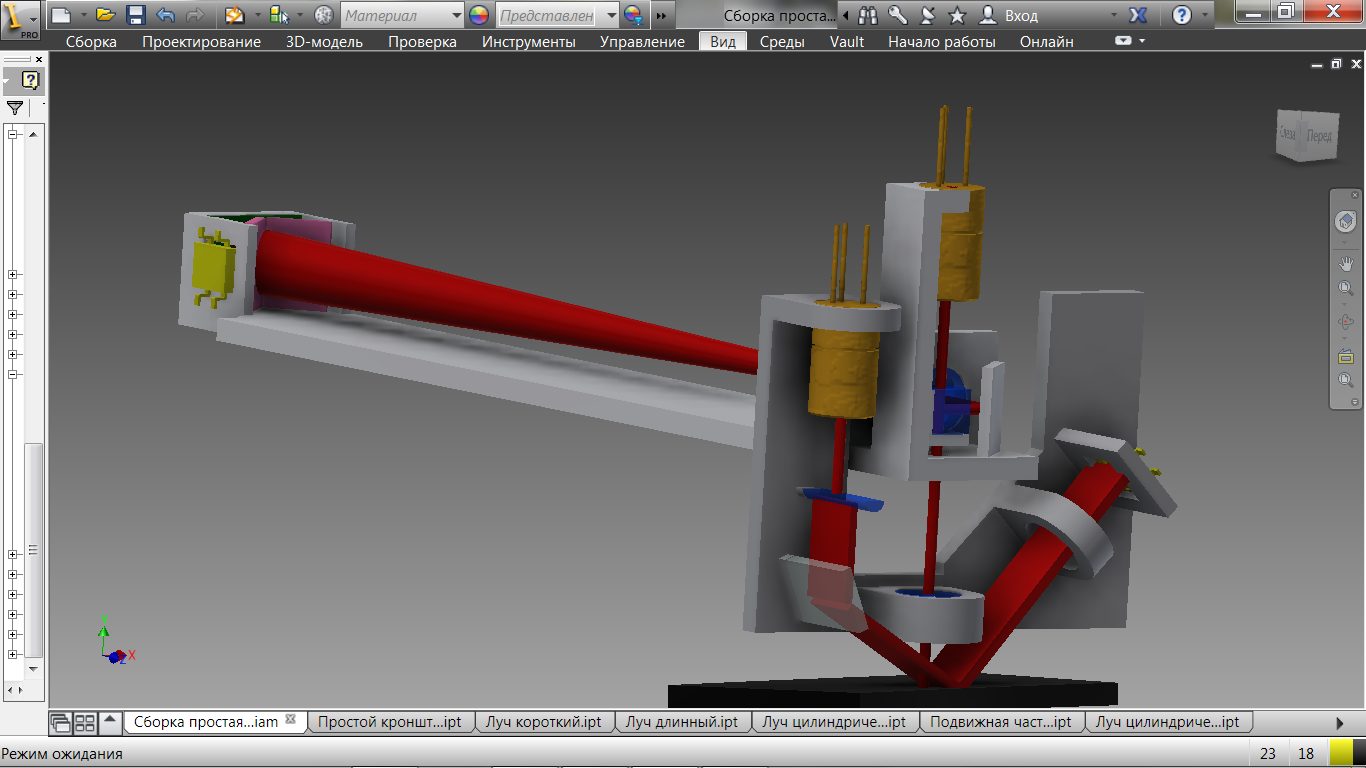This screenshot has width=1366, height=768.
Task: Open a file with the folder icon
Action: pyautogui.click(x=105, y=15)
